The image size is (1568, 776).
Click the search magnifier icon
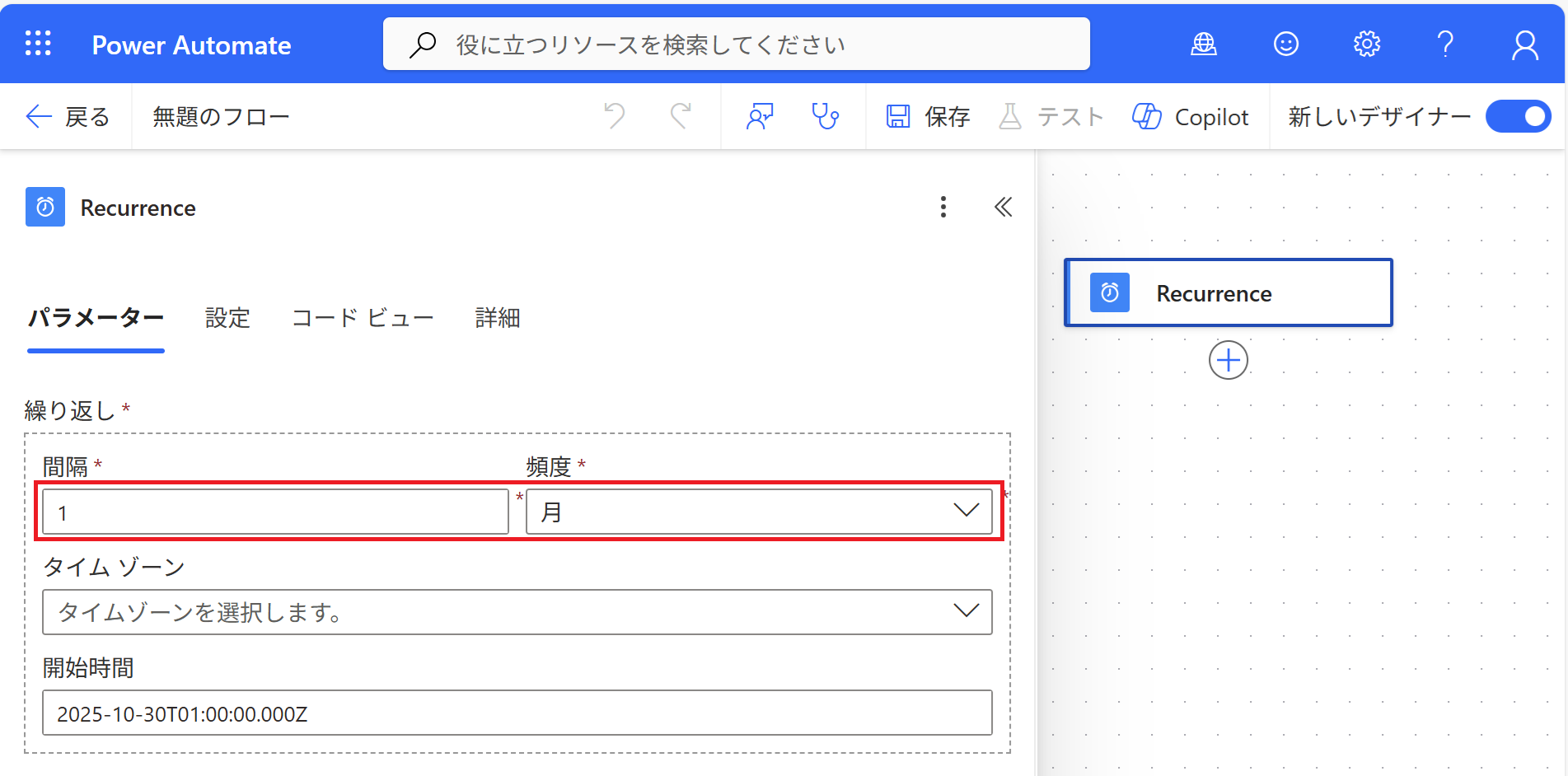[423, 44]
